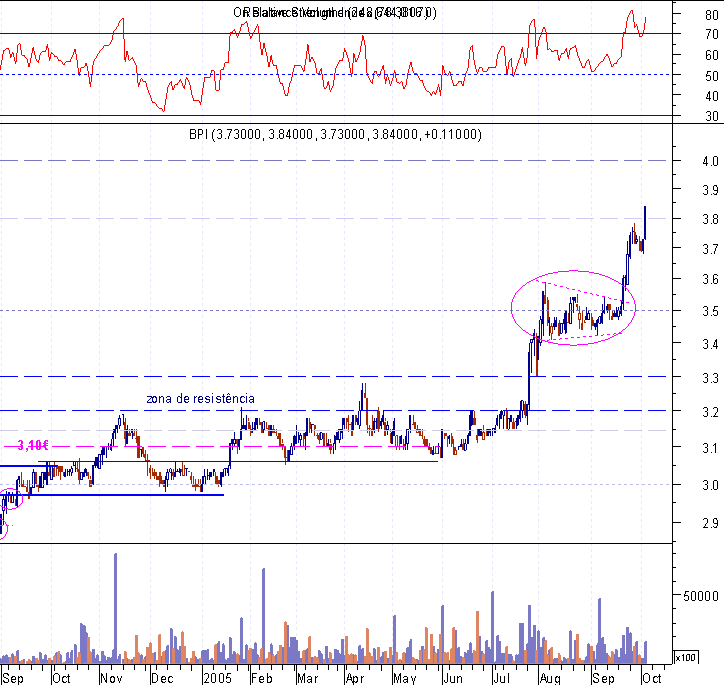Click the 'x100' volume multiplier label

(x=686, y=657)
